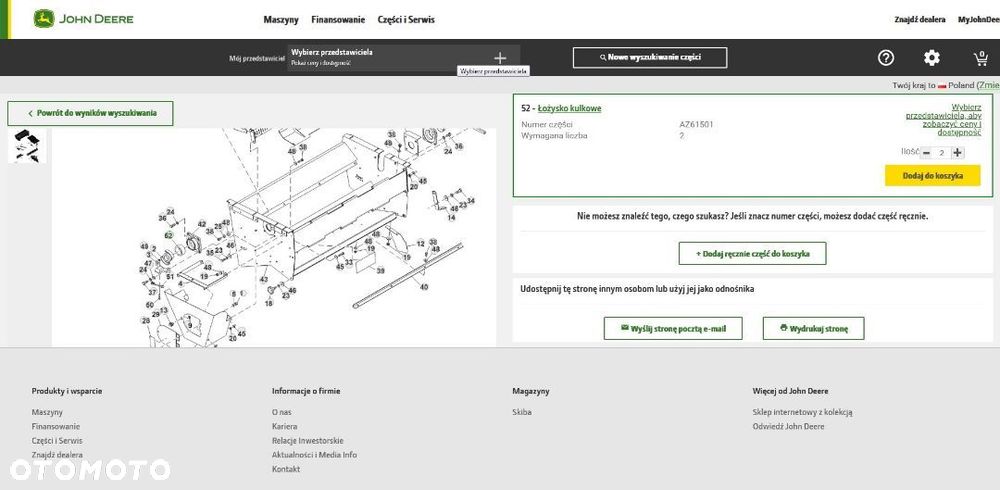Open footer link Skiba
Viewport: 1000px width, 490px height.
(x=522, y=412)
